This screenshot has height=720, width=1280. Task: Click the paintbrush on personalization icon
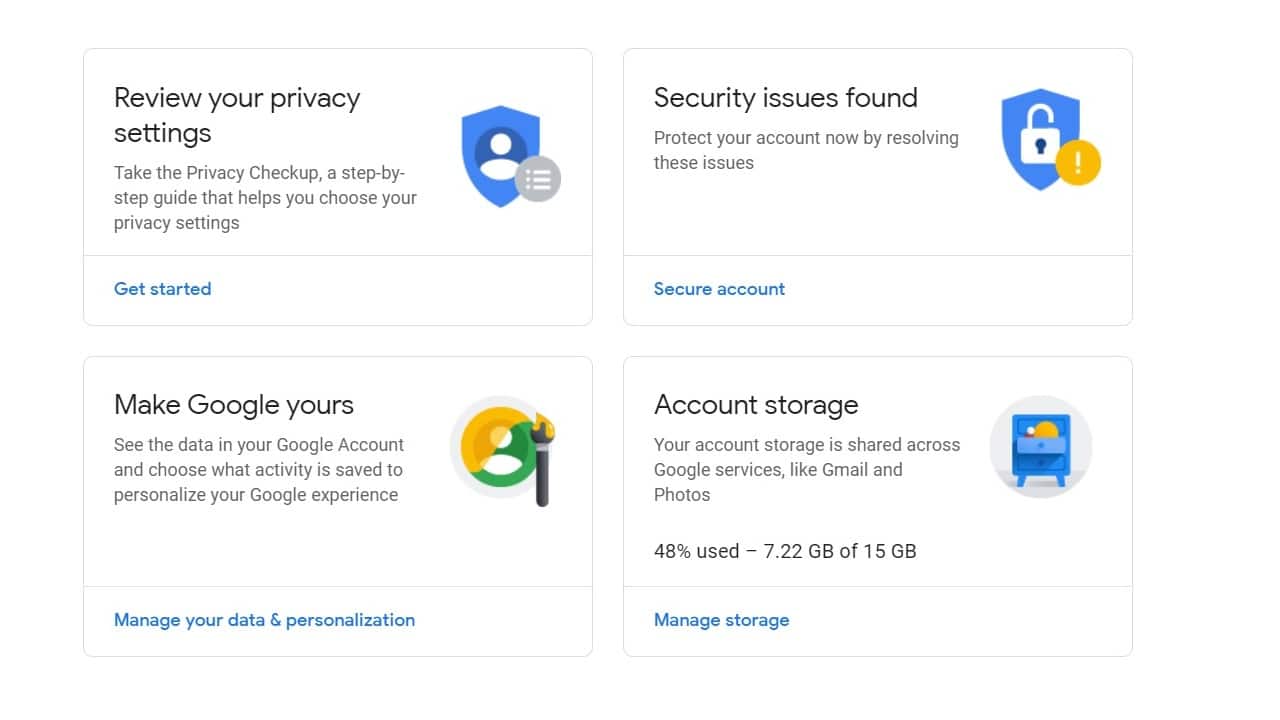point(543,458)
